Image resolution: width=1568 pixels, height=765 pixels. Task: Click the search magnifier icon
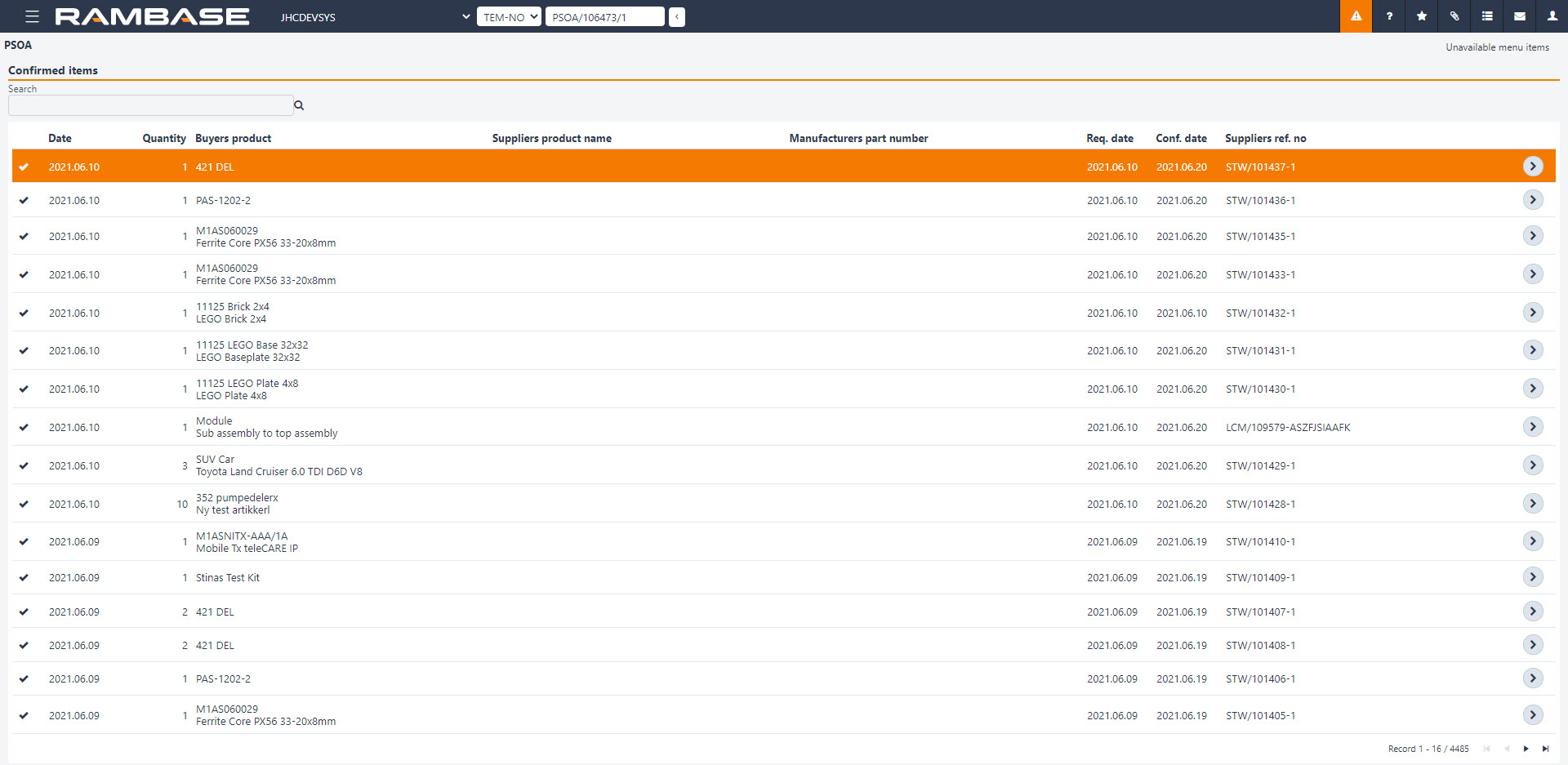click(299, 105)
